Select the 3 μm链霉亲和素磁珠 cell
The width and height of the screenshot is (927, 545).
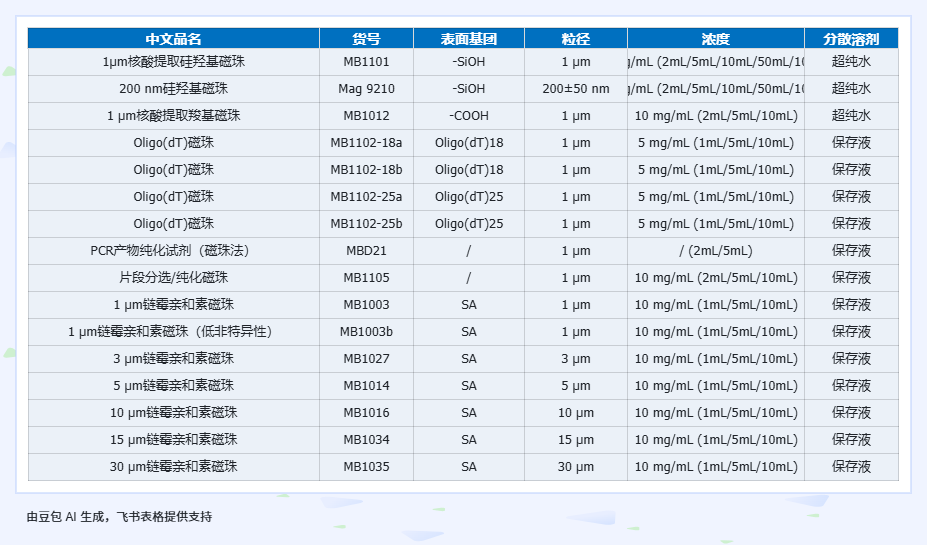(173, 359)
